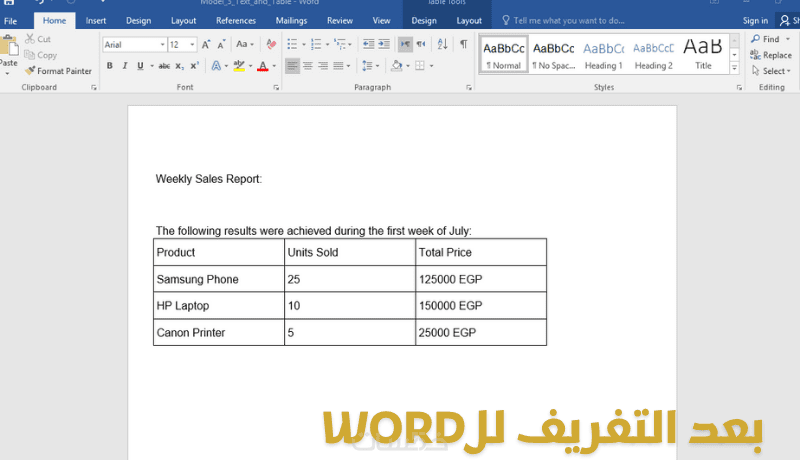Center the paragraph text
The height and width of the screenshot is (460, 800).
(x=308, y=66)
